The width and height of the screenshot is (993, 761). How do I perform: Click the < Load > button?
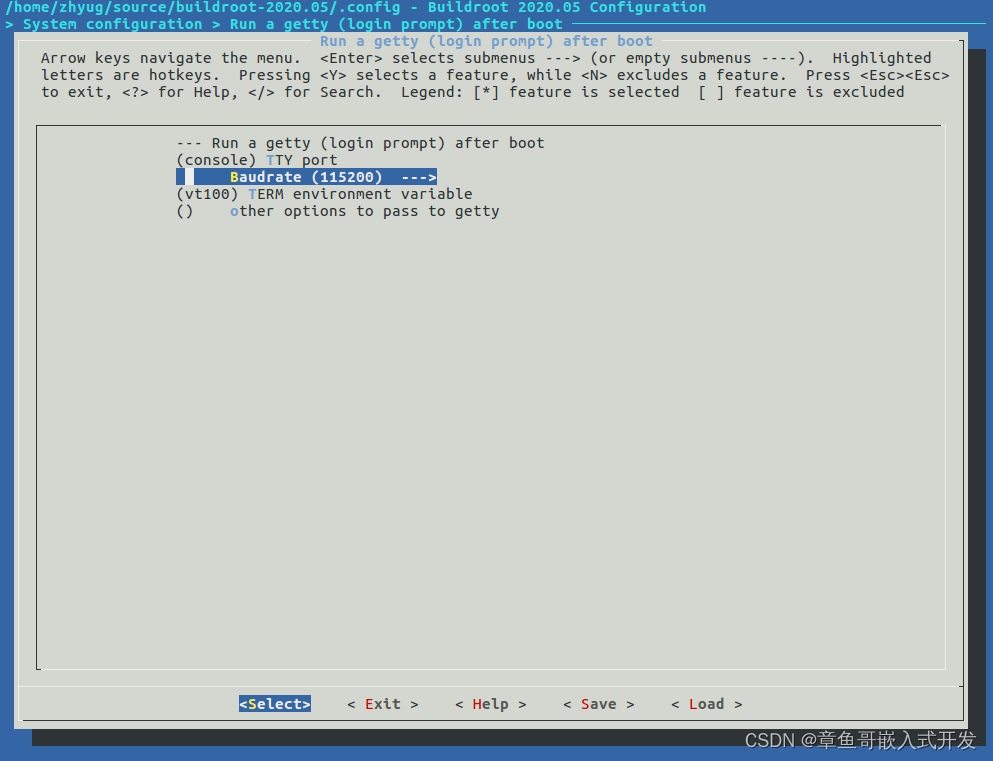pyautogui.click(x=707, y=703)
